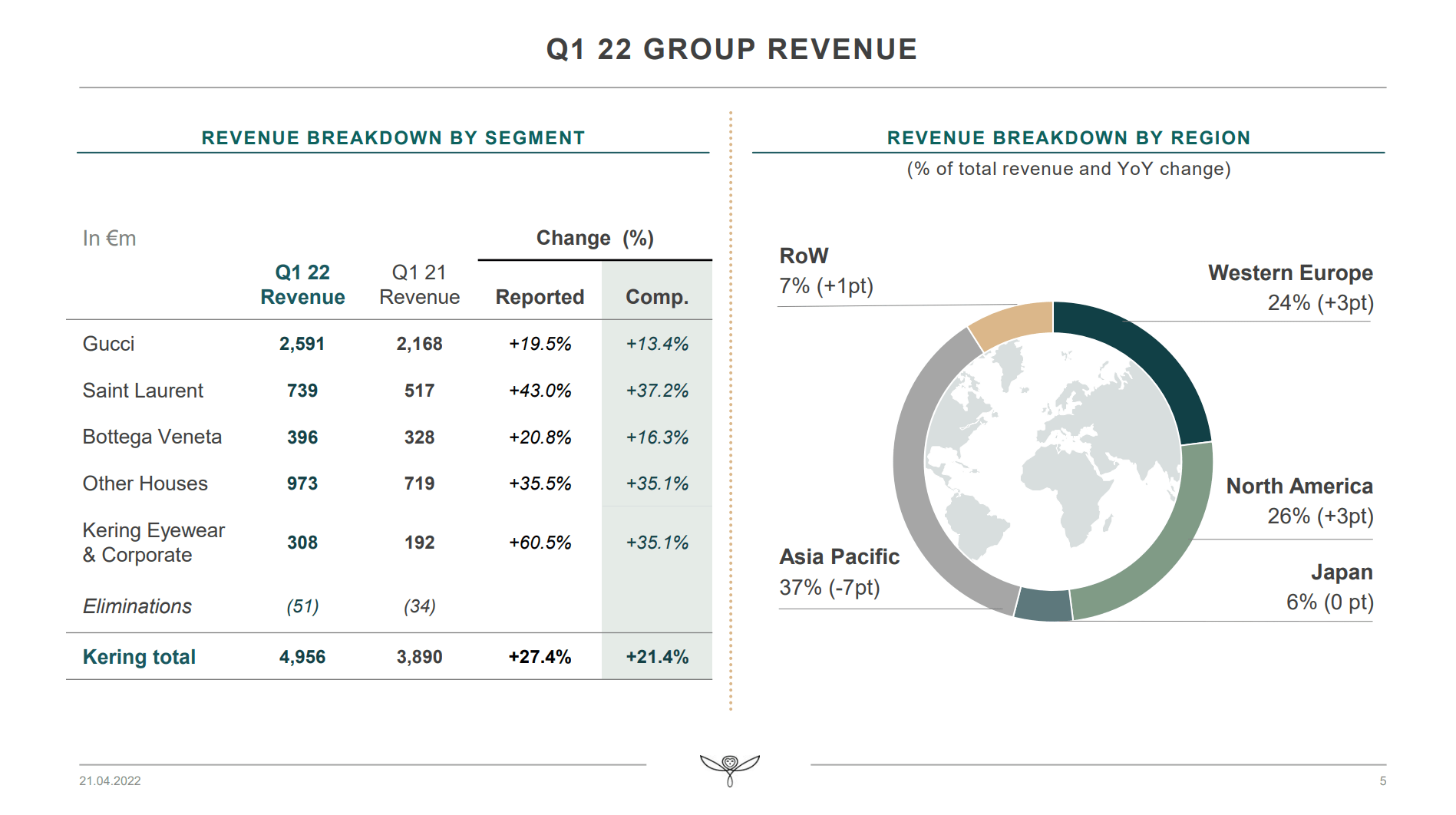Image resolution: width=1456 pixels, height=815 pixels.
Task: Click the '37% (-7pt)' Asia Pacific value
Action: [829, 588]
